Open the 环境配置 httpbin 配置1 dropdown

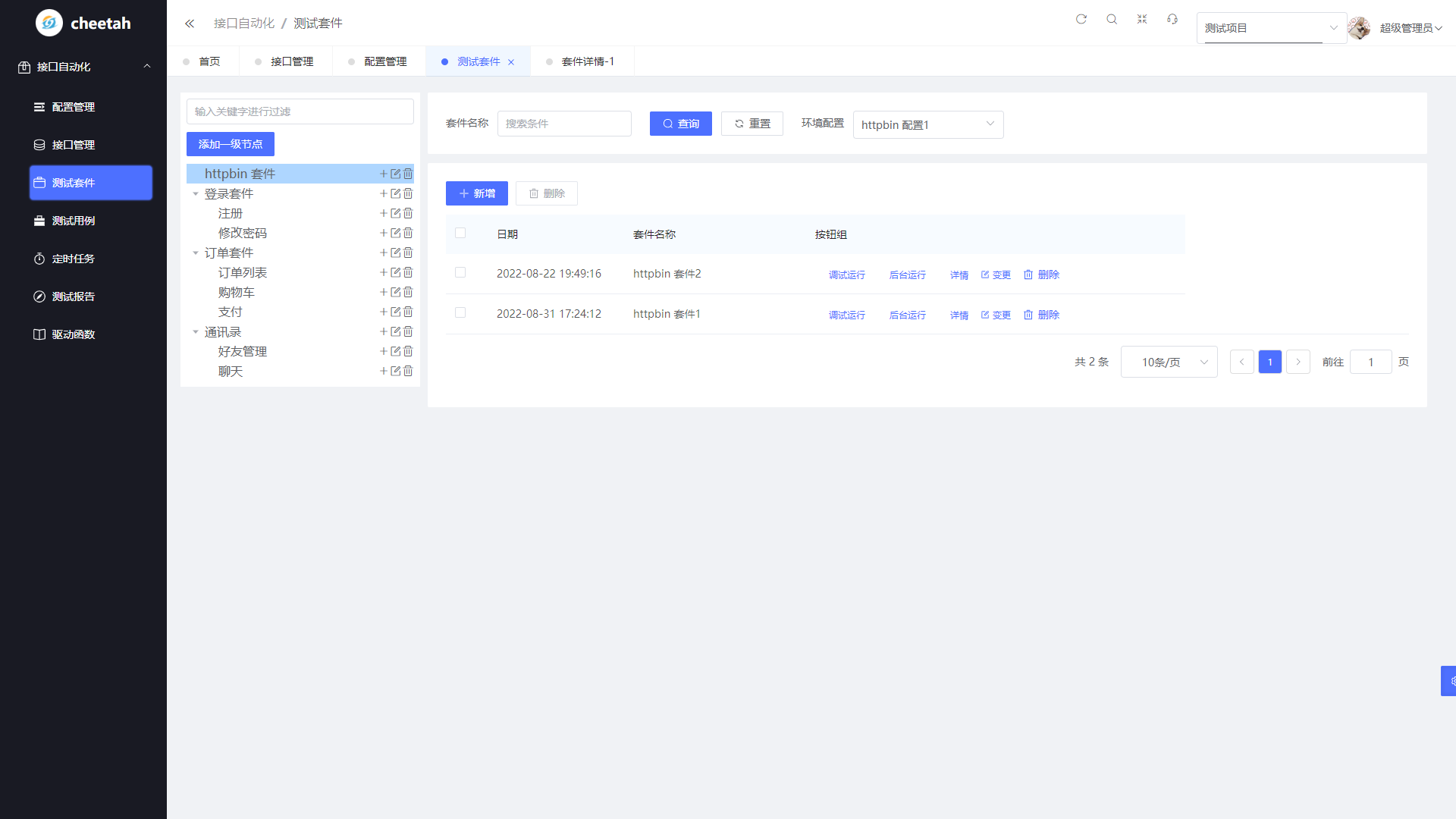(x=927, y=124)
